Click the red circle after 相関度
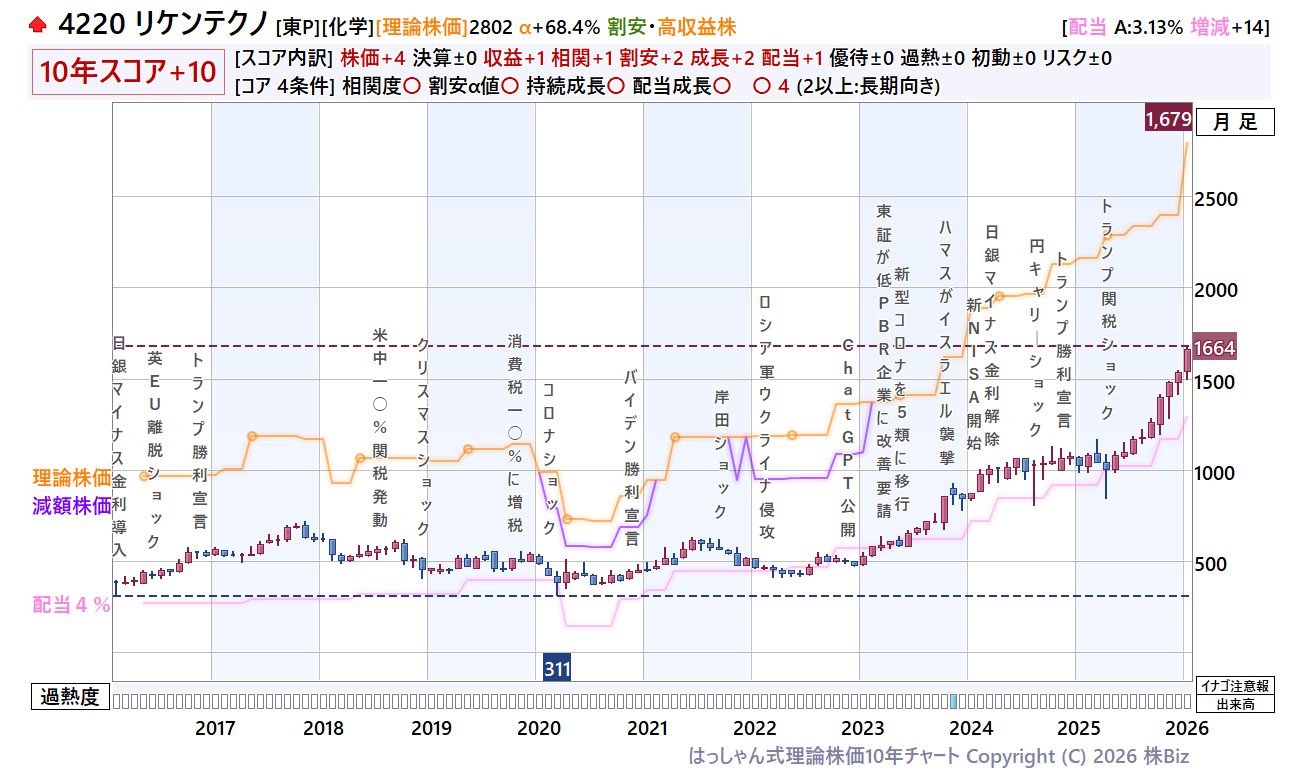Image resolution: width=1300 pixels, height=770 pixels. tap(410, 86)
